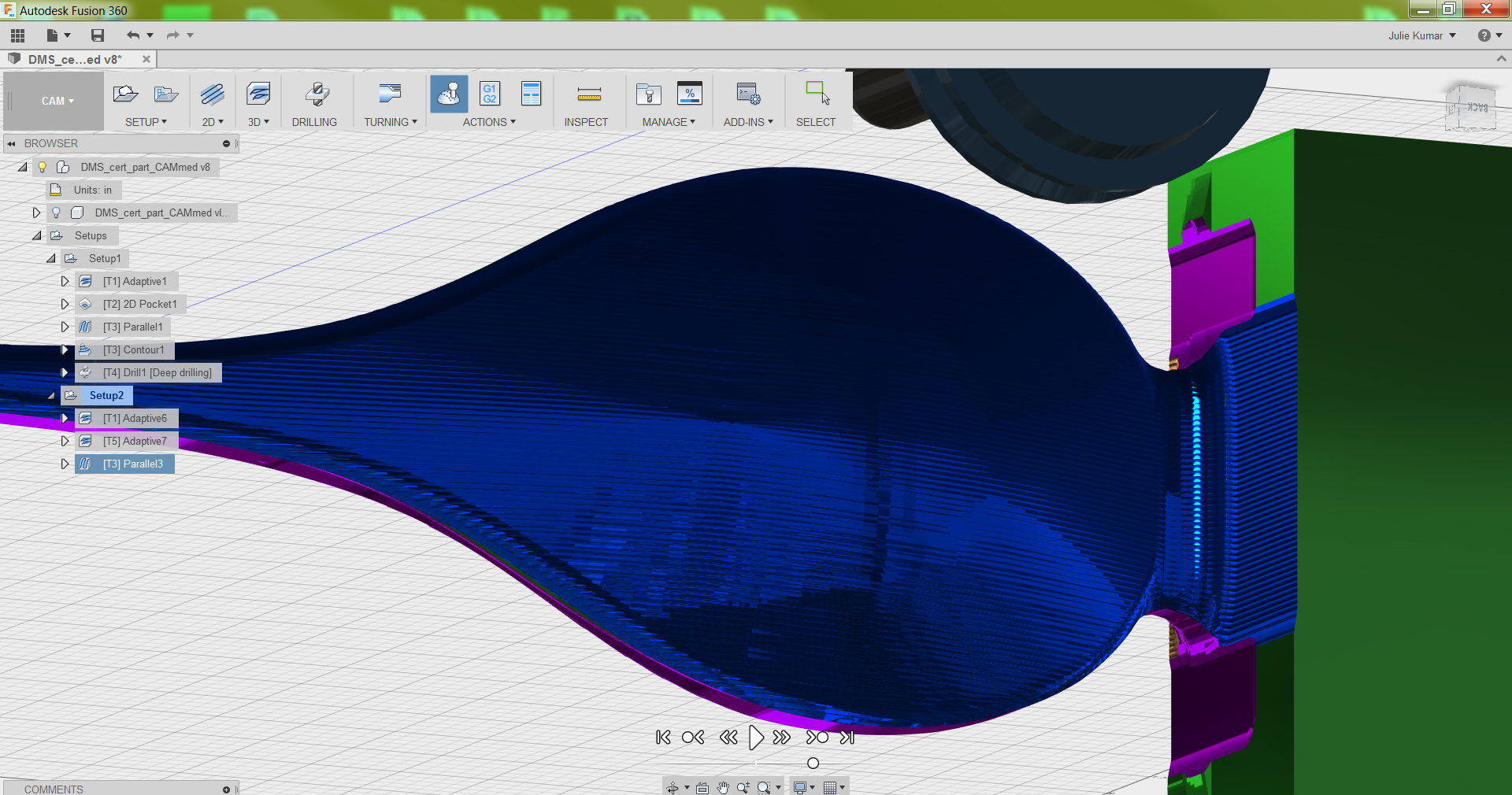Select the 2D Adaptive Clearing icon

212,94
